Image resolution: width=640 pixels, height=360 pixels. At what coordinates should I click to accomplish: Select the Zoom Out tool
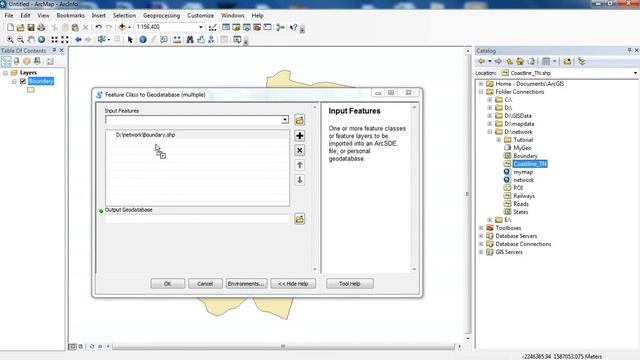point(20,40)
